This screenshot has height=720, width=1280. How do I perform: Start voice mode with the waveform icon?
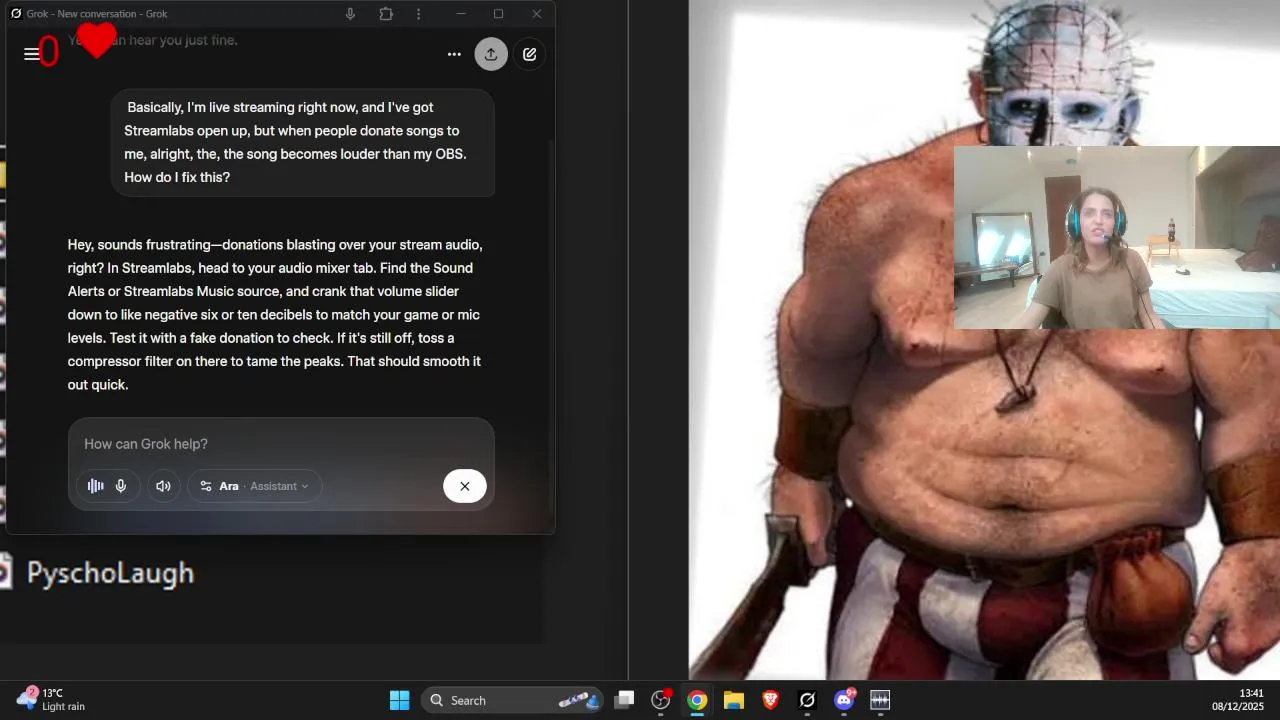pos(96,486)
